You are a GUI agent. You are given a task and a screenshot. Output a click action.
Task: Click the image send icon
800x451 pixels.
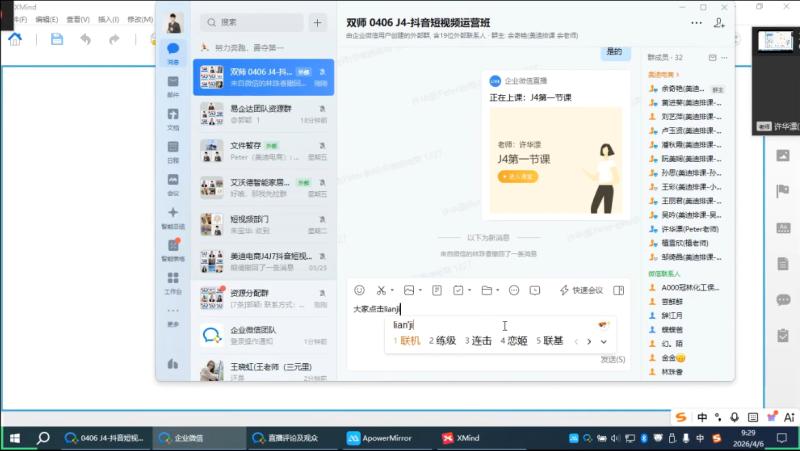tap(409, 290)
